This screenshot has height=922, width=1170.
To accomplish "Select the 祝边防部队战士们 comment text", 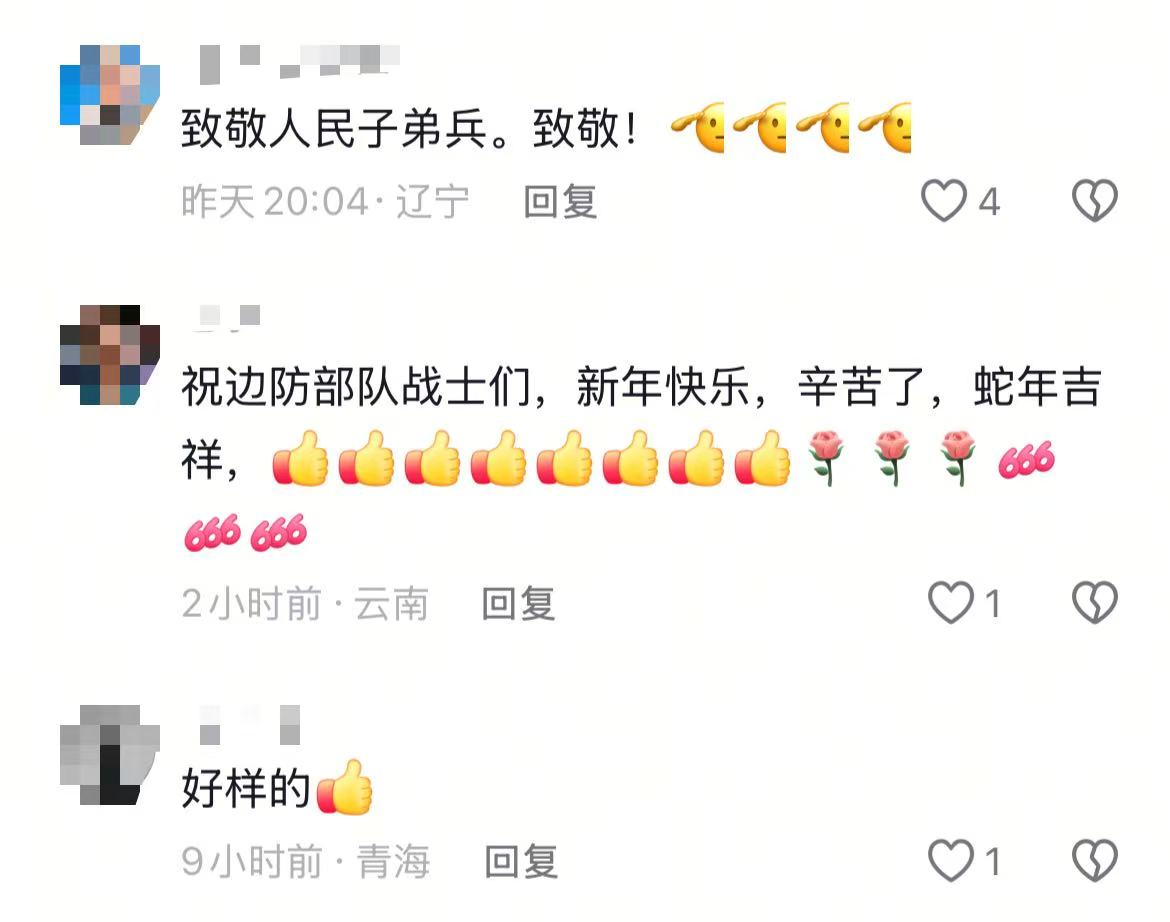I will coord(641,459).
